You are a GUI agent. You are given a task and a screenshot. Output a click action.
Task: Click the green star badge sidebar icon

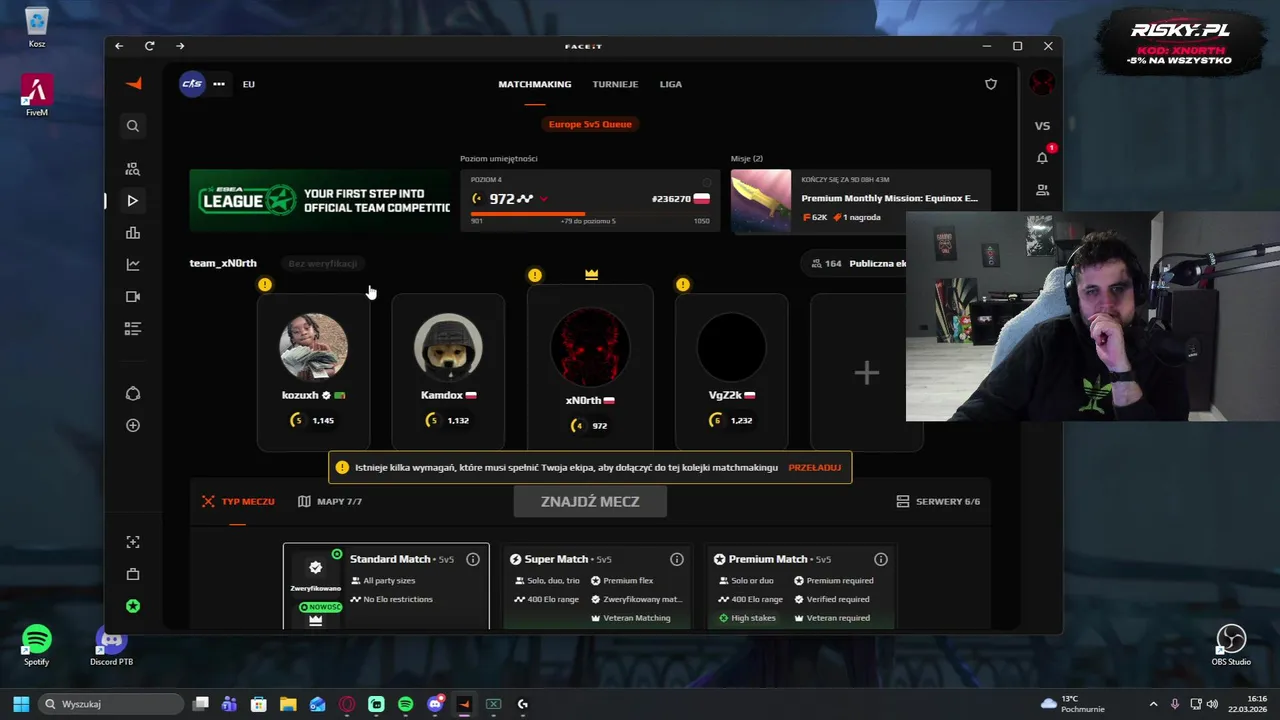[133, 606]
